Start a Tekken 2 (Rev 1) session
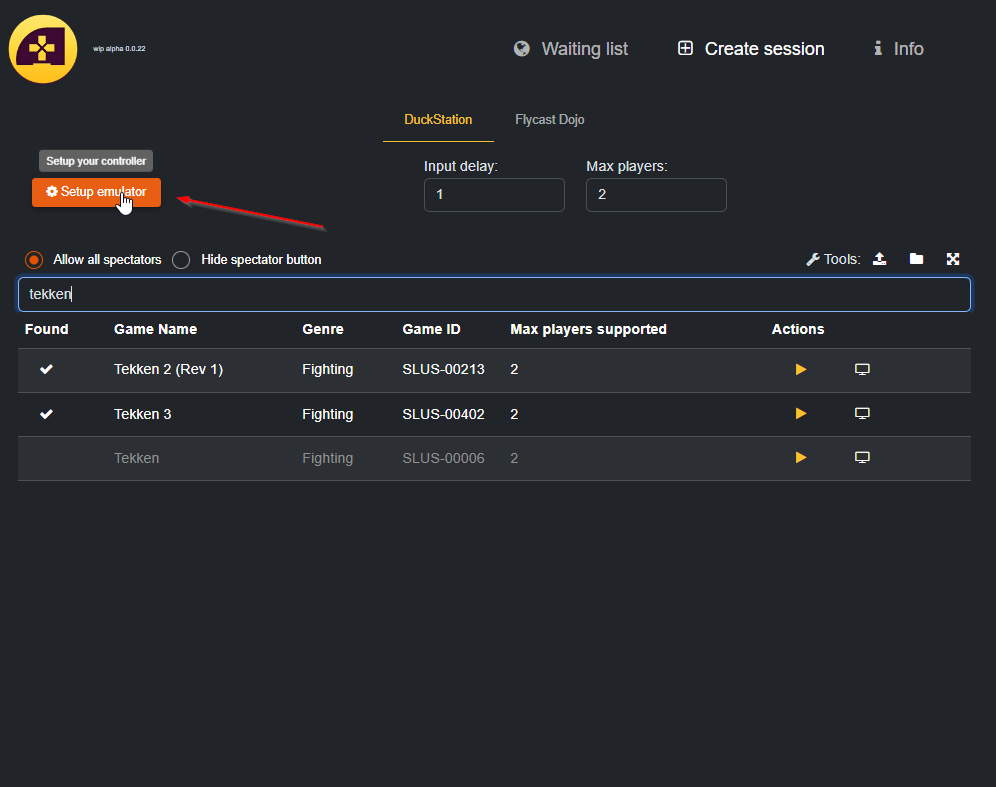996x787 pixels. click(x=800, y=370)
